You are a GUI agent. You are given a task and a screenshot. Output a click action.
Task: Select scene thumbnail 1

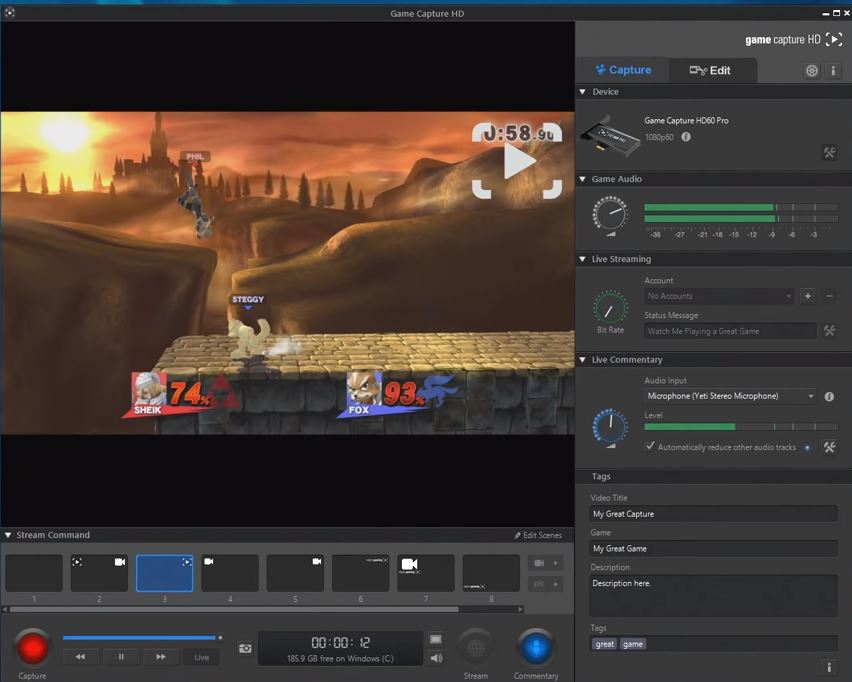click(x=34, y=573)
